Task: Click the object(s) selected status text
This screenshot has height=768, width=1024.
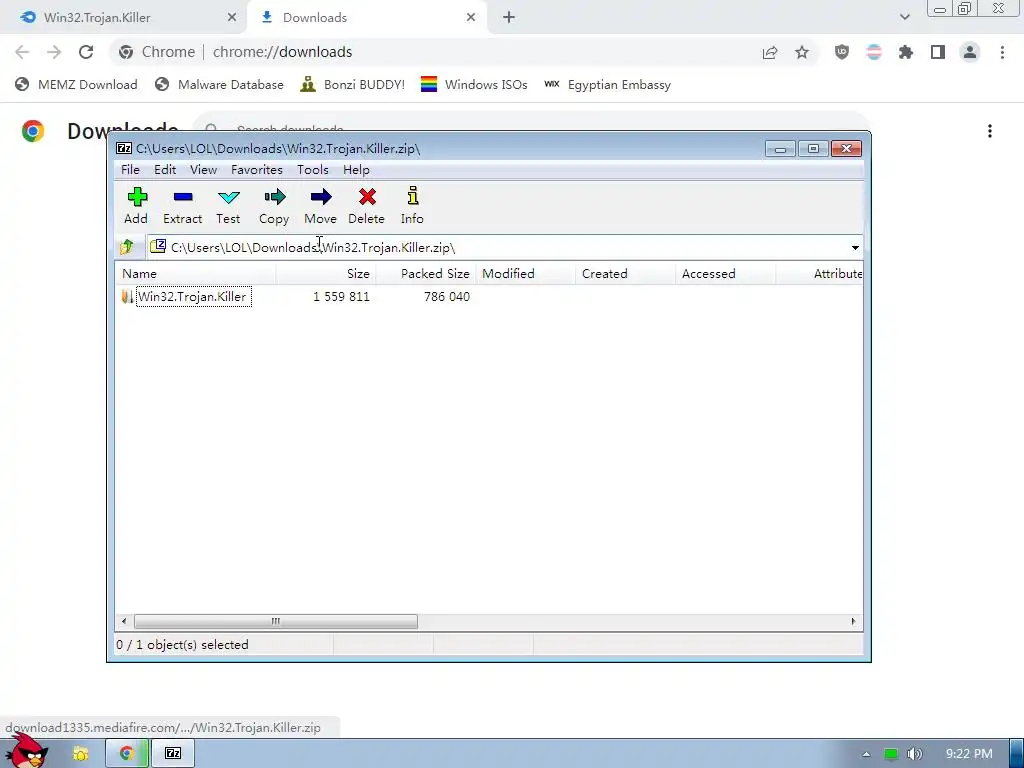Action: (182, 645)
